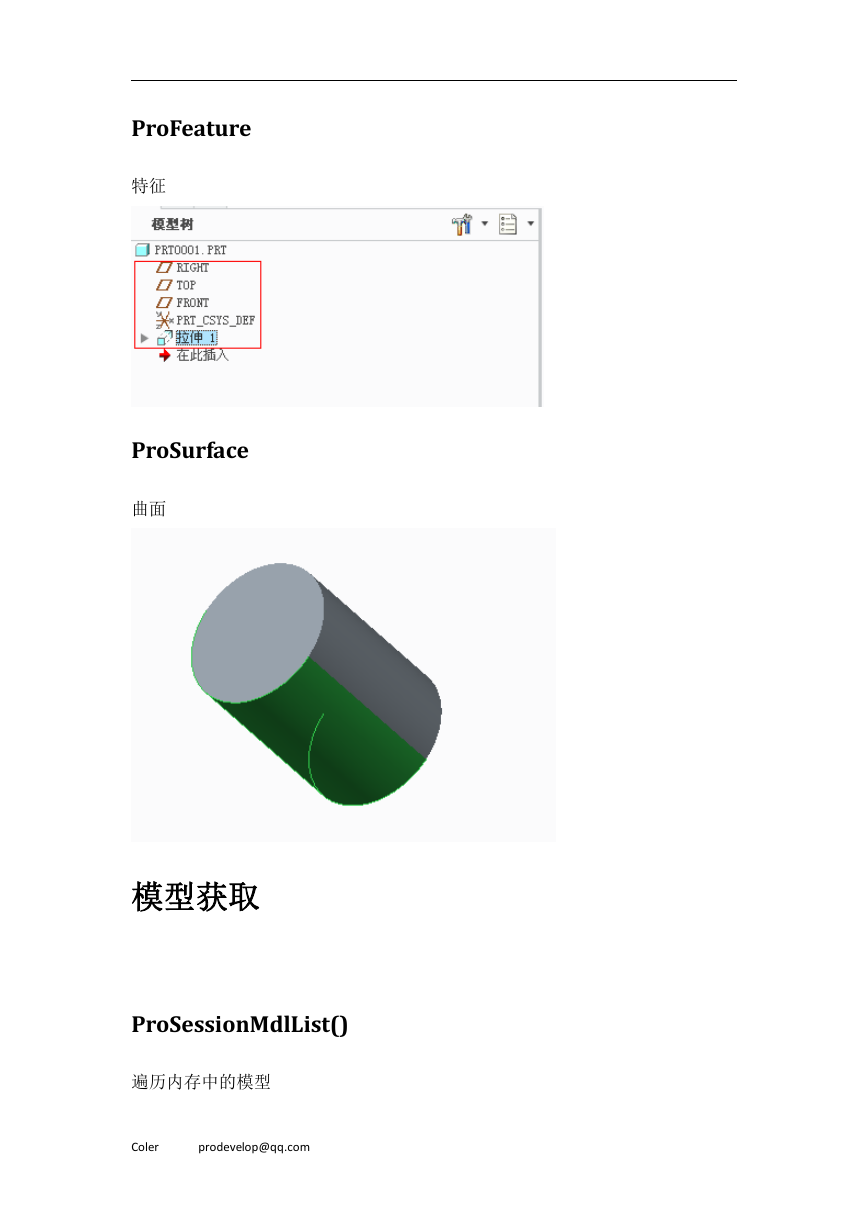Click the extrude feature icon for 拉伸 1
Image resolution: width=868 pixels, height=1228 pixels.
165,338
